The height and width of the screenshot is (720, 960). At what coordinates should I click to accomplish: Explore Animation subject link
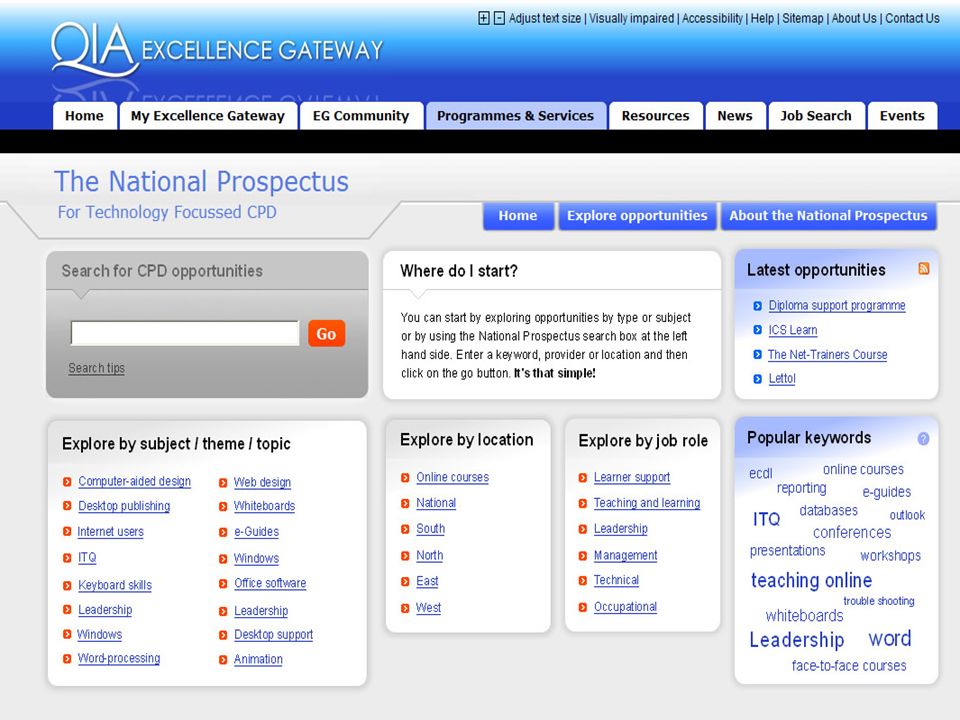click(x=258, y=659)
